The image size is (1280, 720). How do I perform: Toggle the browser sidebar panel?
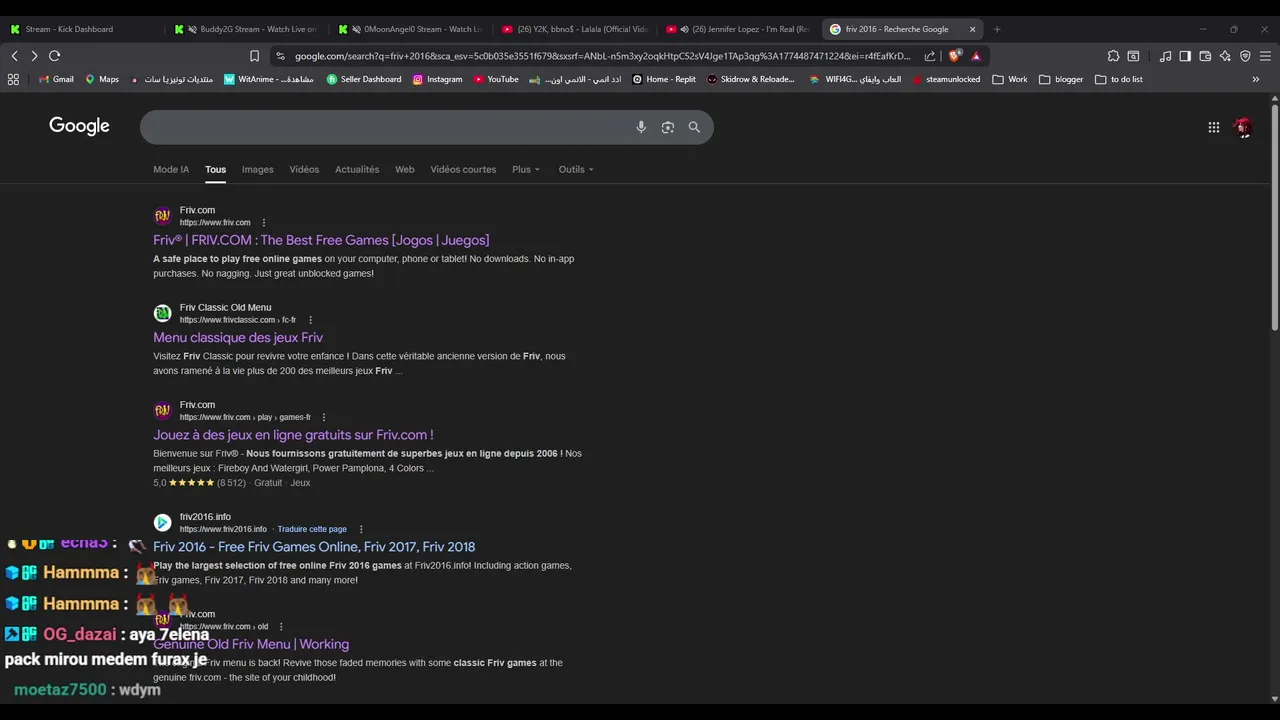[1185, 56]
